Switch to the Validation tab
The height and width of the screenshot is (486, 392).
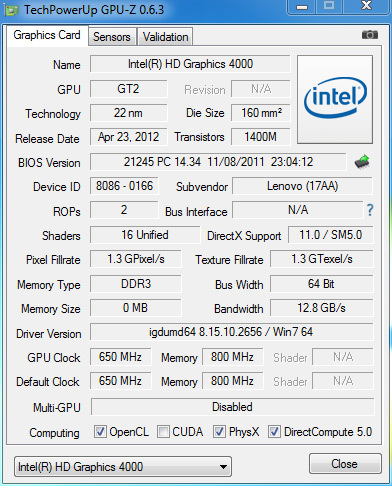coord(165,37)
